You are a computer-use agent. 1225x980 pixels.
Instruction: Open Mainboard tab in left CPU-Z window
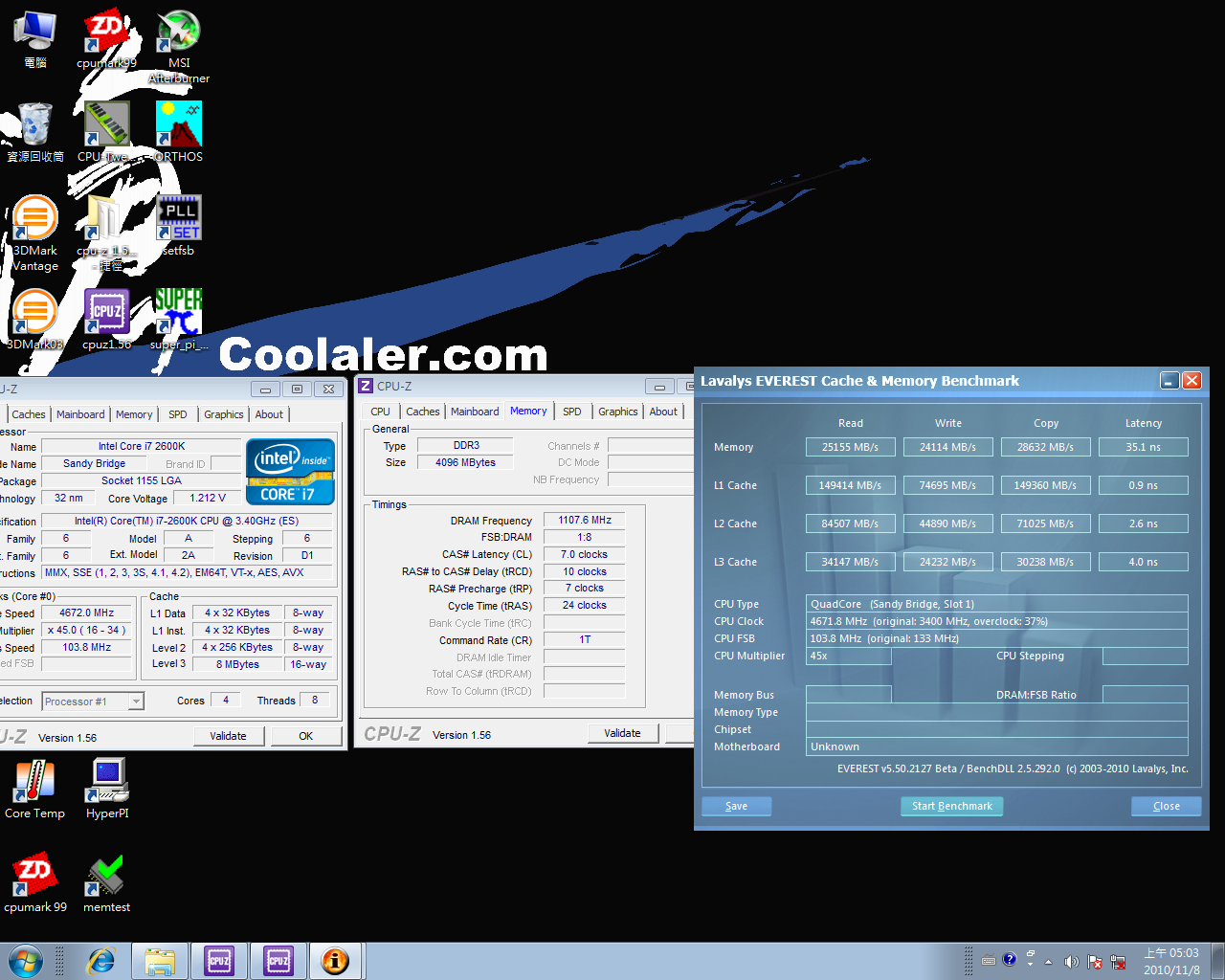tap(80, 414)
